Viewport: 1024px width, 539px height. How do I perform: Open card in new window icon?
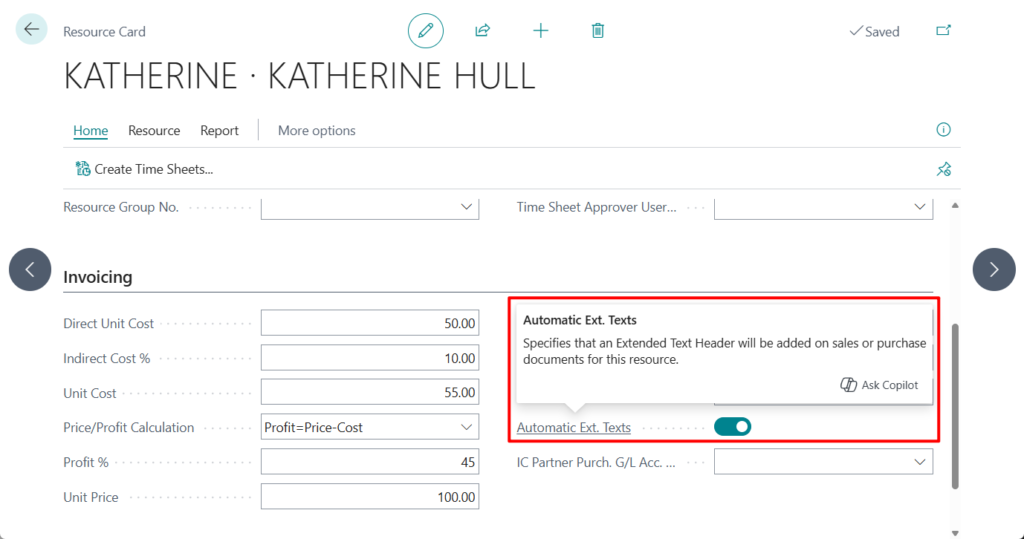(943, 31)
